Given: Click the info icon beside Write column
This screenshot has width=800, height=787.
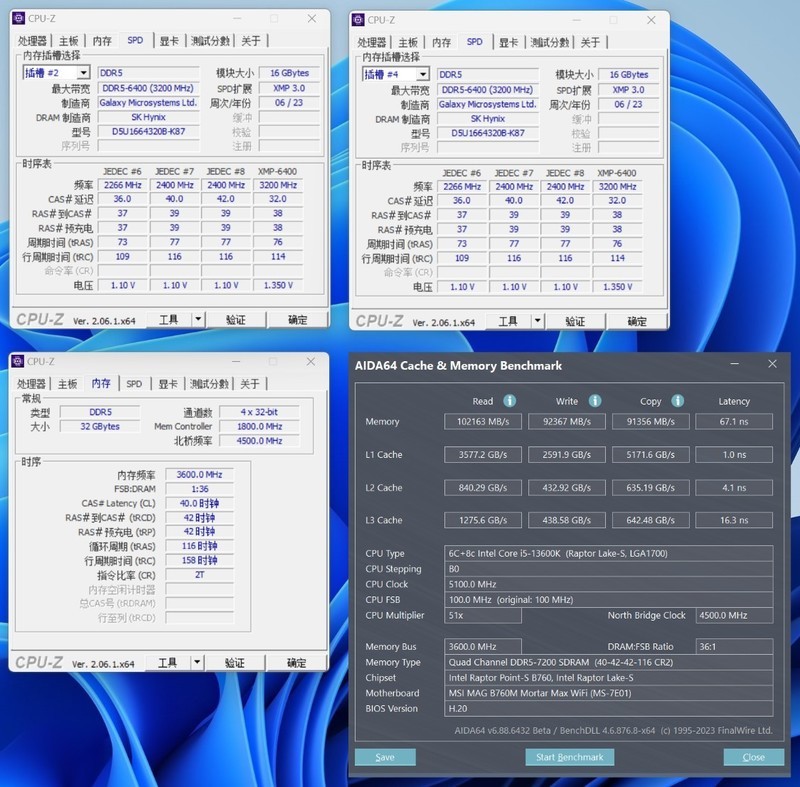Looking at the screenshot, I should coord(594,401).
